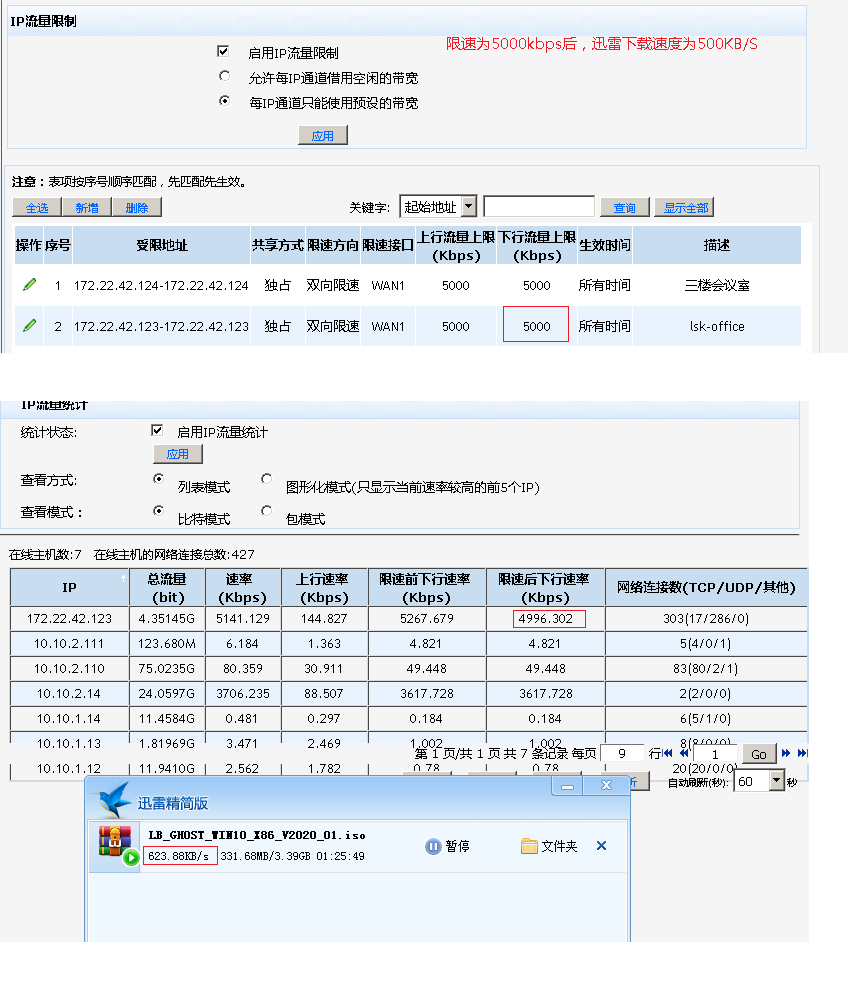Screen dimensions: 848x987
Task: Click the 10.10.2.14 row IP
Action: (x=69, y=694)
